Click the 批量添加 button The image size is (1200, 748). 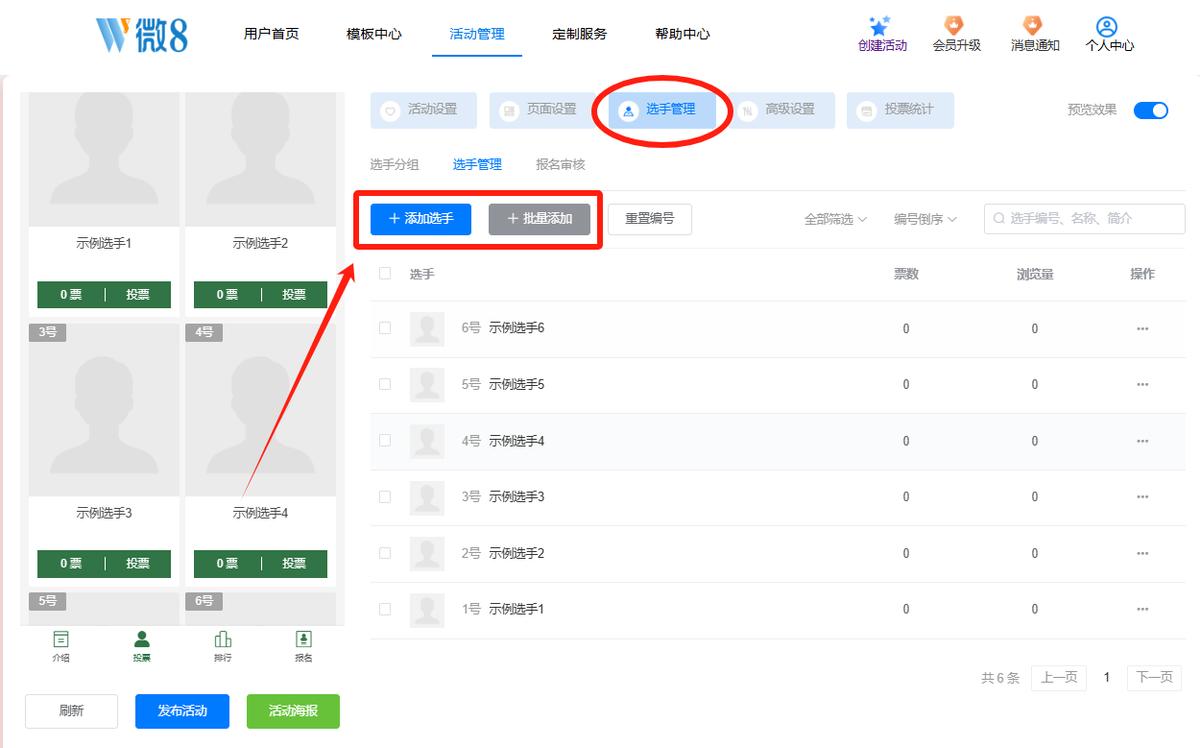pyautogui.click(x=539, y=219)
